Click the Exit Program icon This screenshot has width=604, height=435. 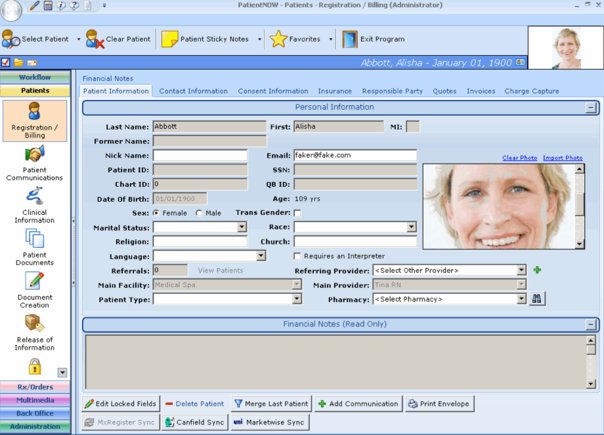[350, 40]
